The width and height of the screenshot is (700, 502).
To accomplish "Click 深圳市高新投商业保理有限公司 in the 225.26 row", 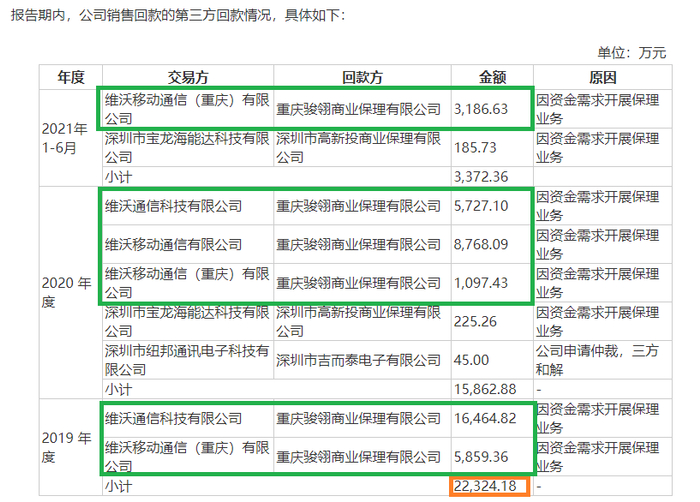I will point(358,322).
